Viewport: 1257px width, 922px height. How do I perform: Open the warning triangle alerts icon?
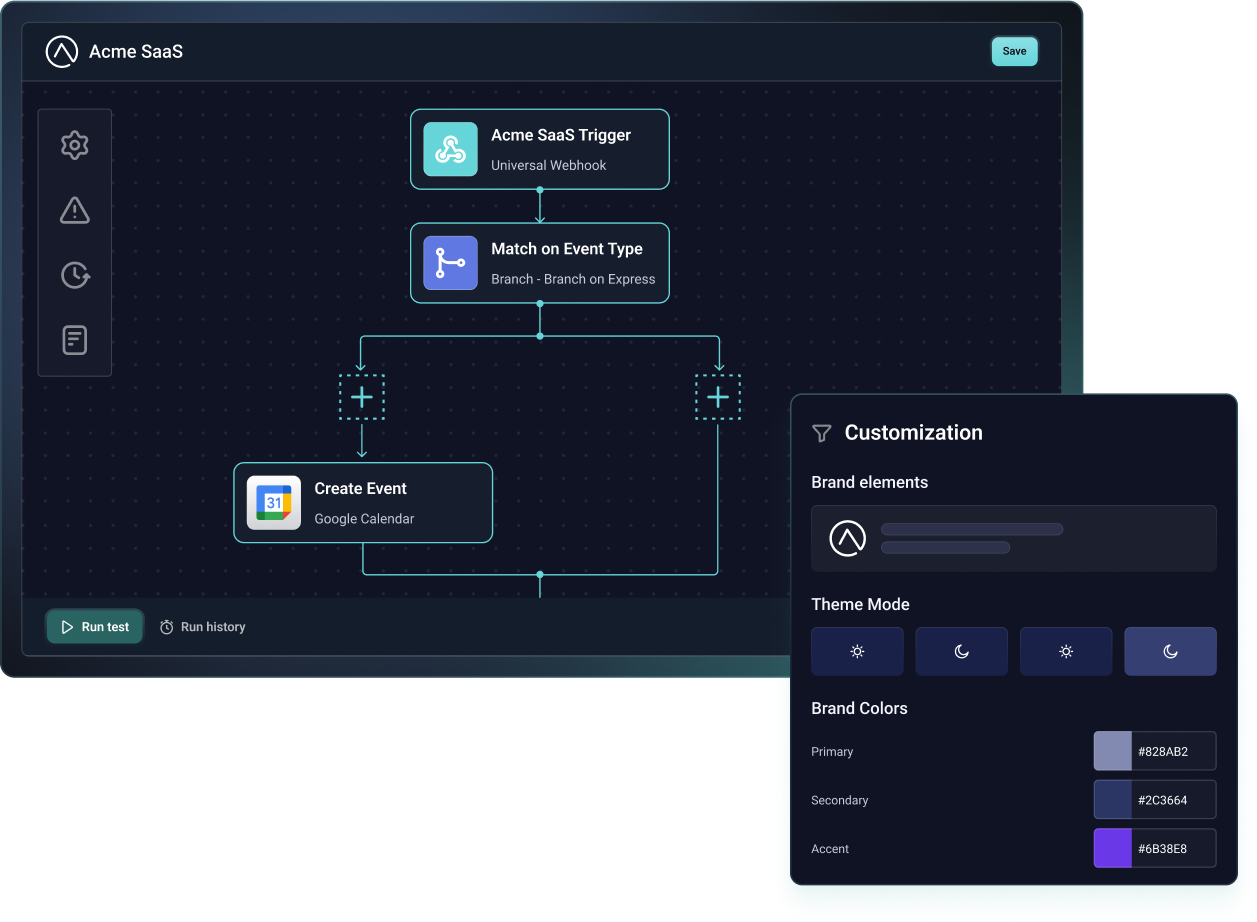[75, 210]
